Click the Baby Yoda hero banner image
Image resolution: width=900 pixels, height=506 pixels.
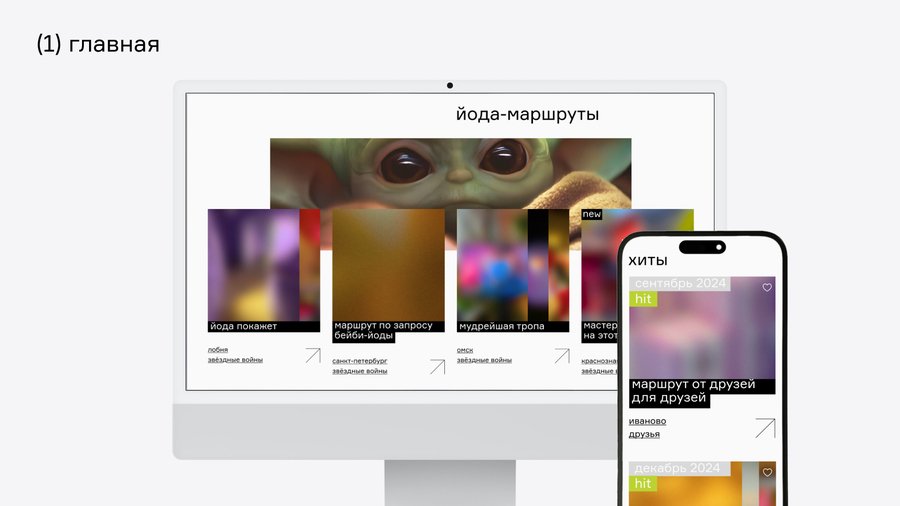451,173
